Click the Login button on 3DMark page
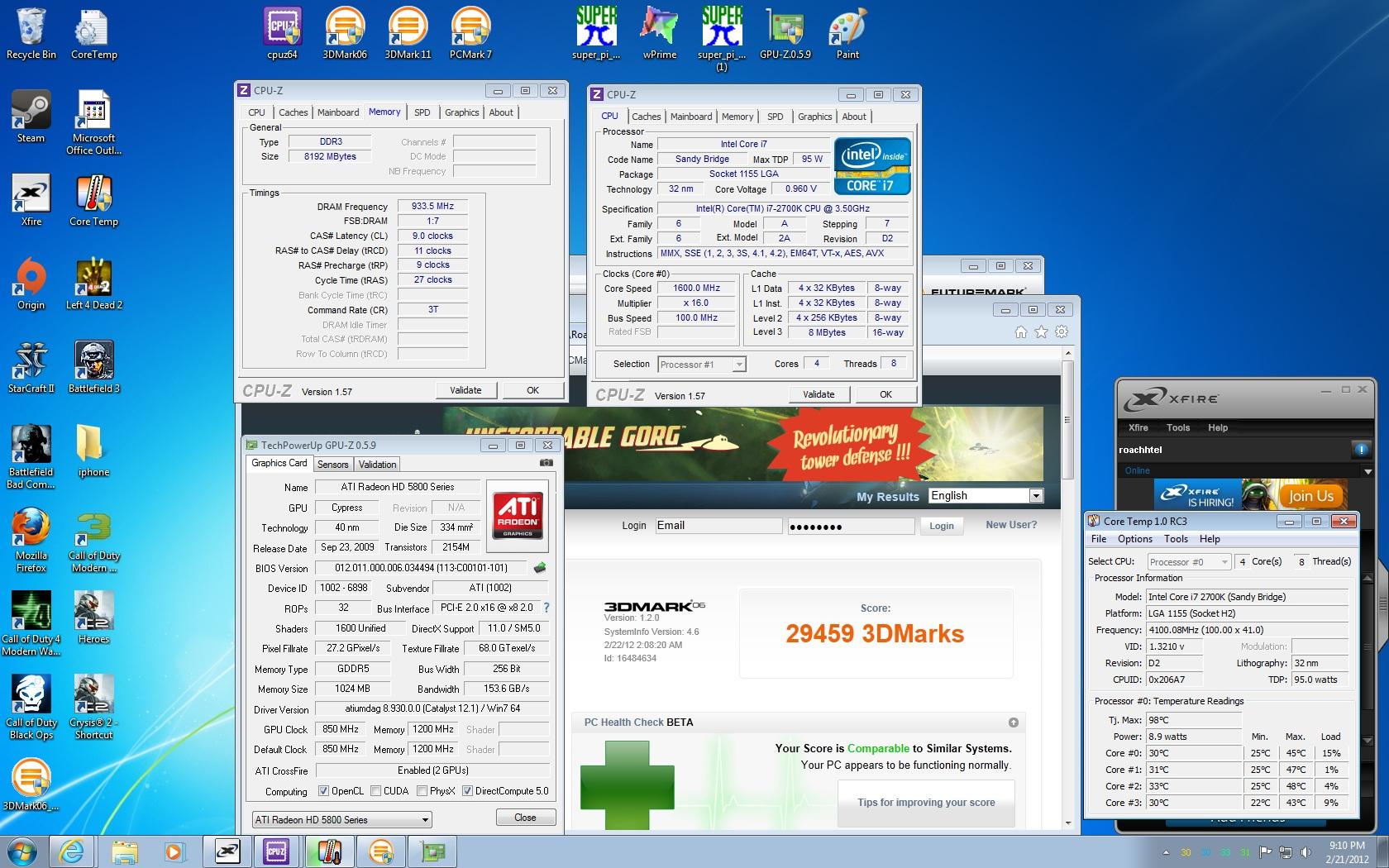Viewport: 1389px width, 868px height. (x=941, y=526)
